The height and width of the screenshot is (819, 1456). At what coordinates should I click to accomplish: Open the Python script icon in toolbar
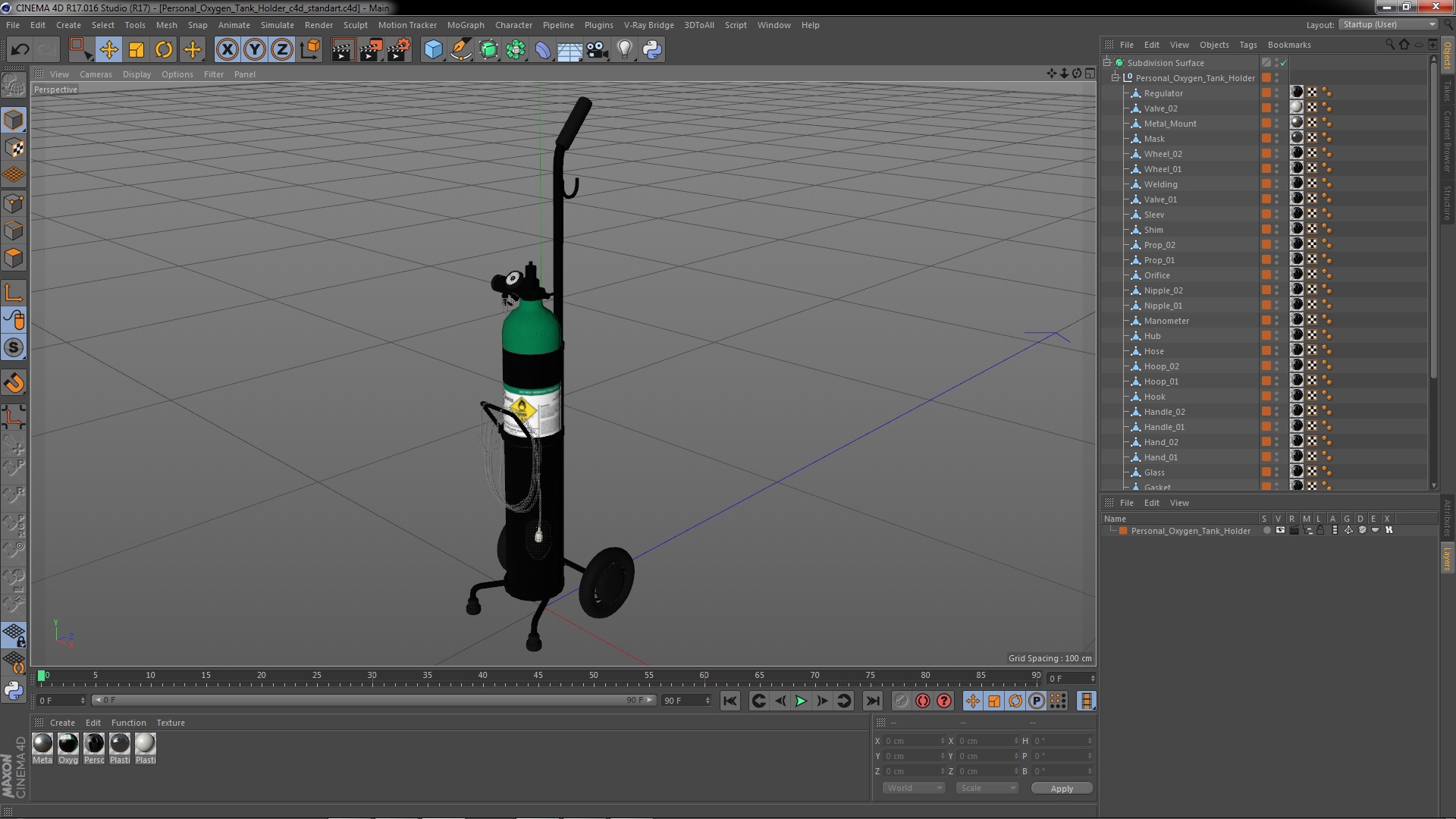coord(652,50)
